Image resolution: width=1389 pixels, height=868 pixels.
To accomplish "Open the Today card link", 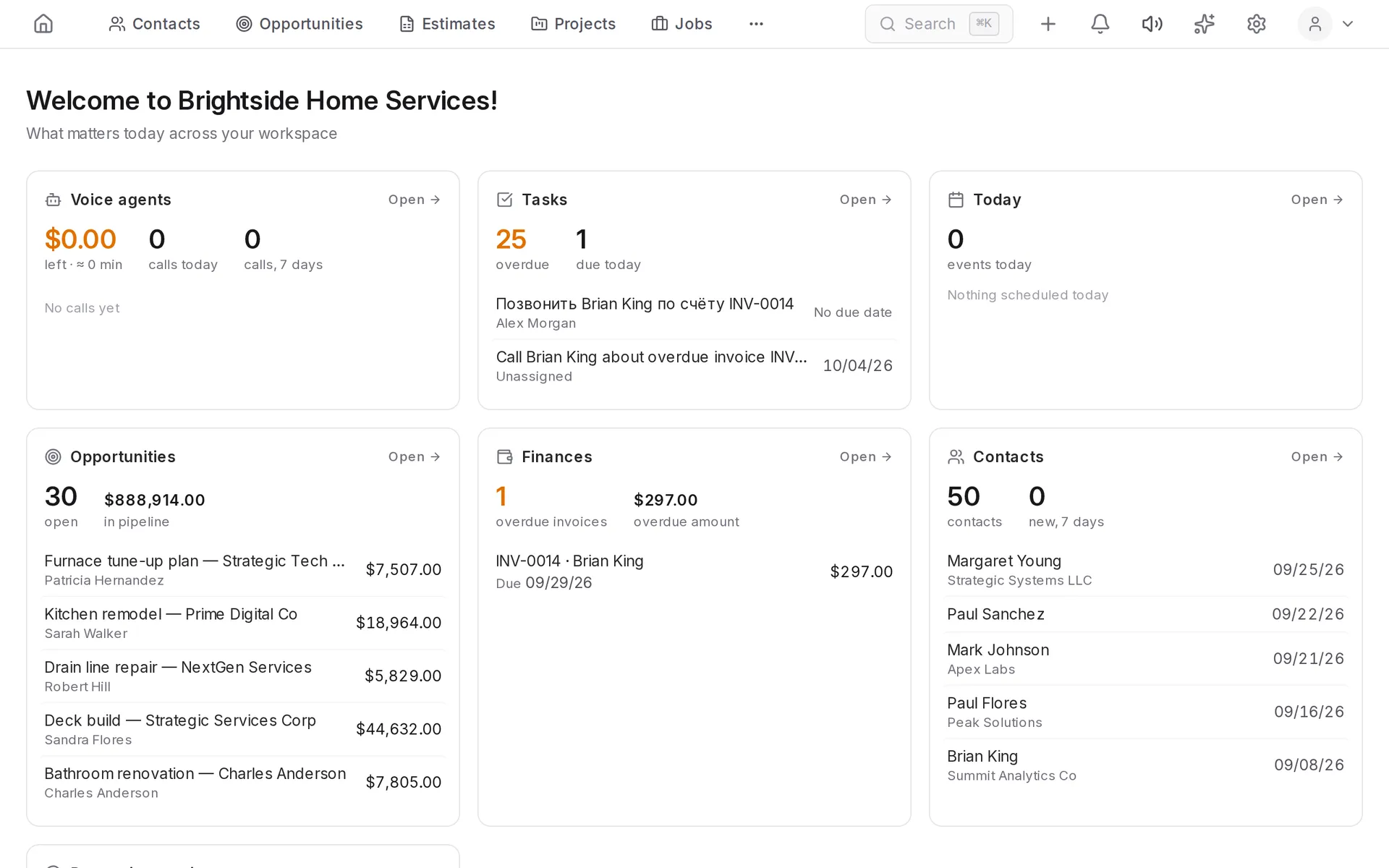I will tap(1317, 200).
